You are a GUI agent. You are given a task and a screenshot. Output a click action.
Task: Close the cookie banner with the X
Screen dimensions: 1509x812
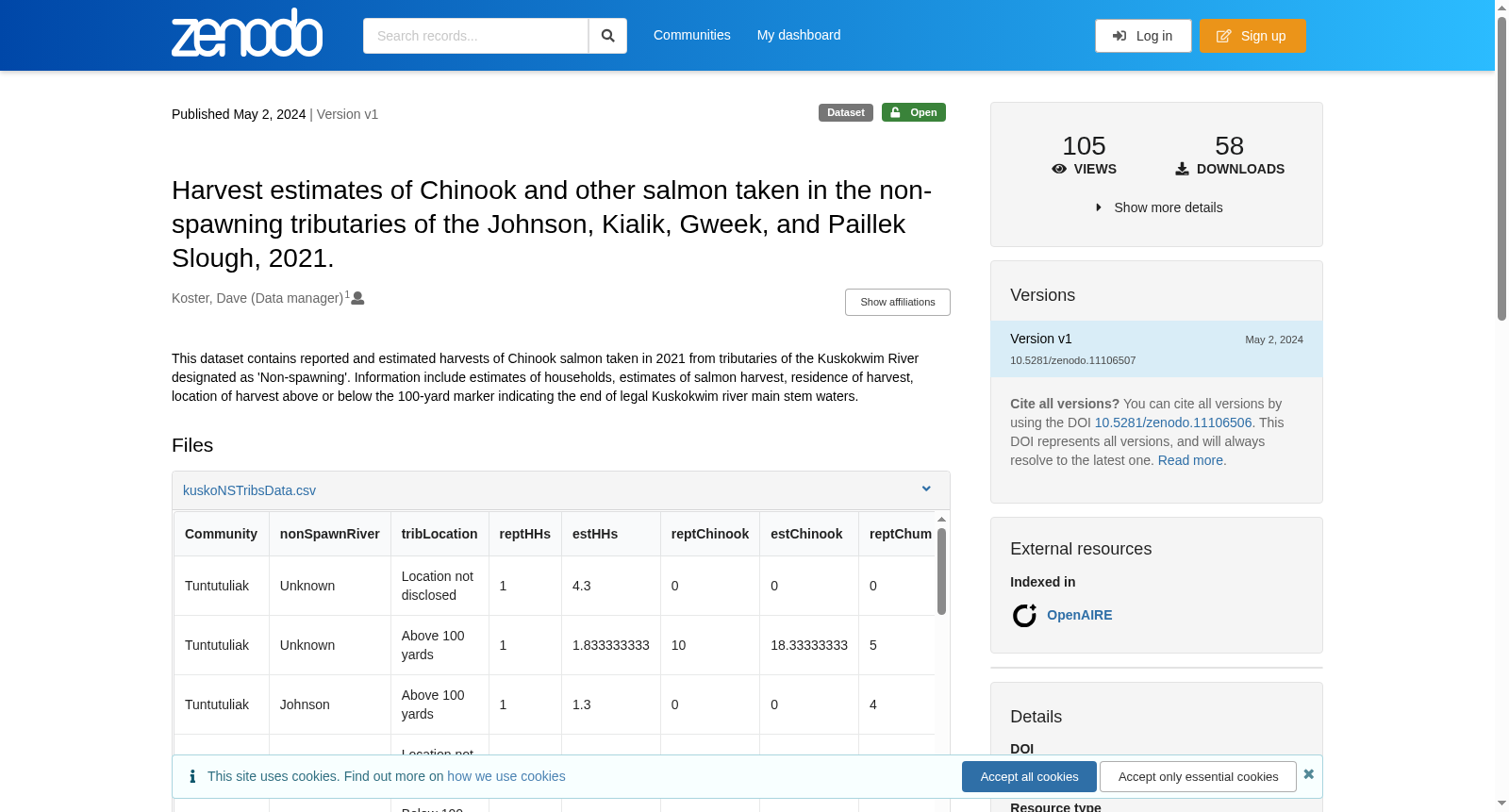pos(1308,774)
